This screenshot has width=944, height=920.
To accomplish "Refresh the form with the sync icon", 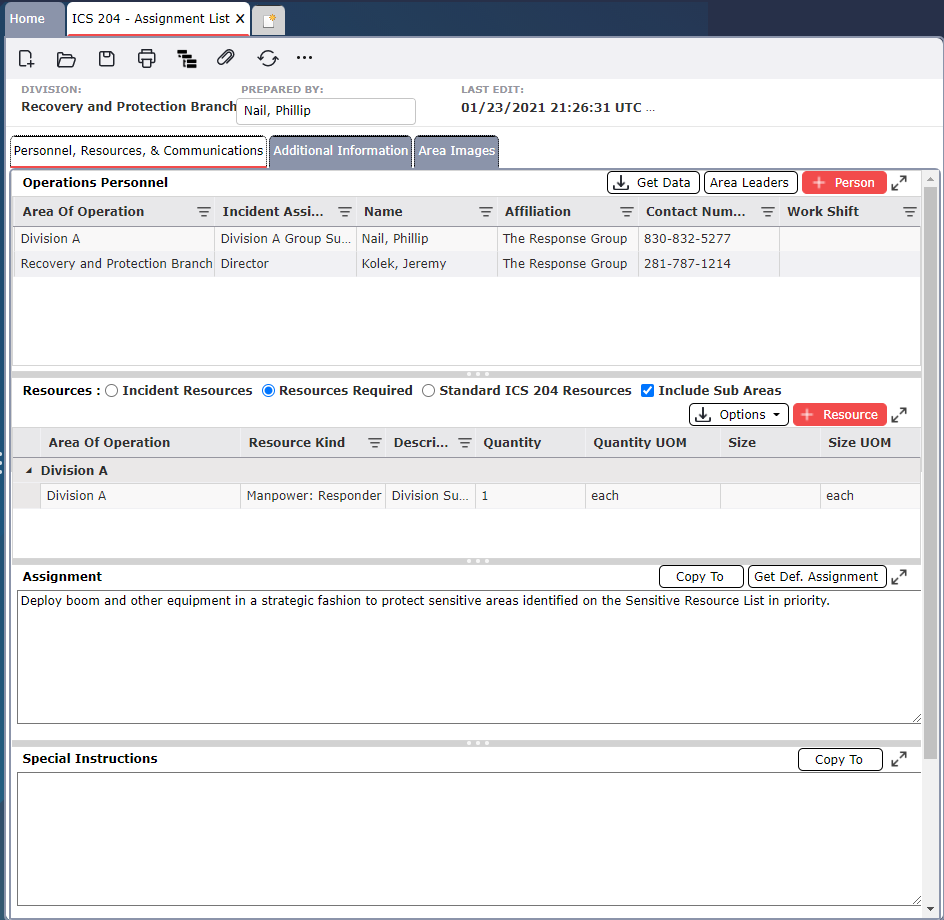I will click(267, 59).
